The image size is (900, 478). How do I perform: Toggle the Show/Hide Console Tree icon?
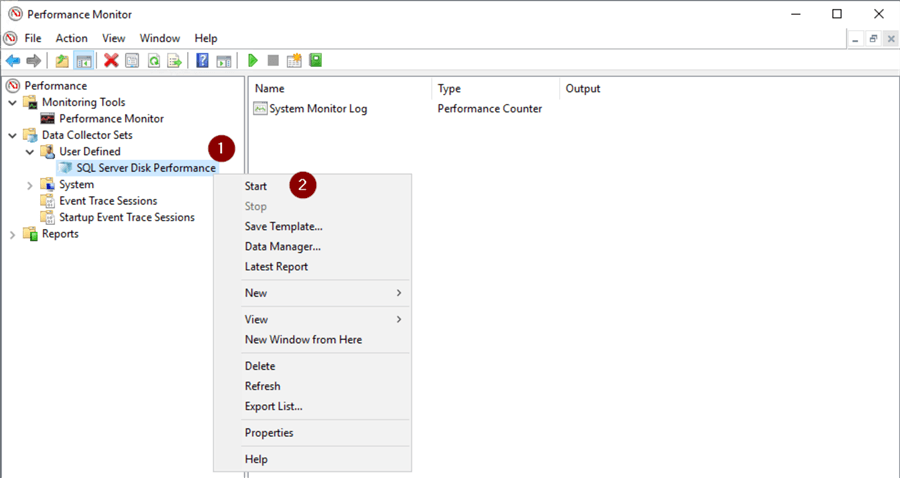click(84, 60)
